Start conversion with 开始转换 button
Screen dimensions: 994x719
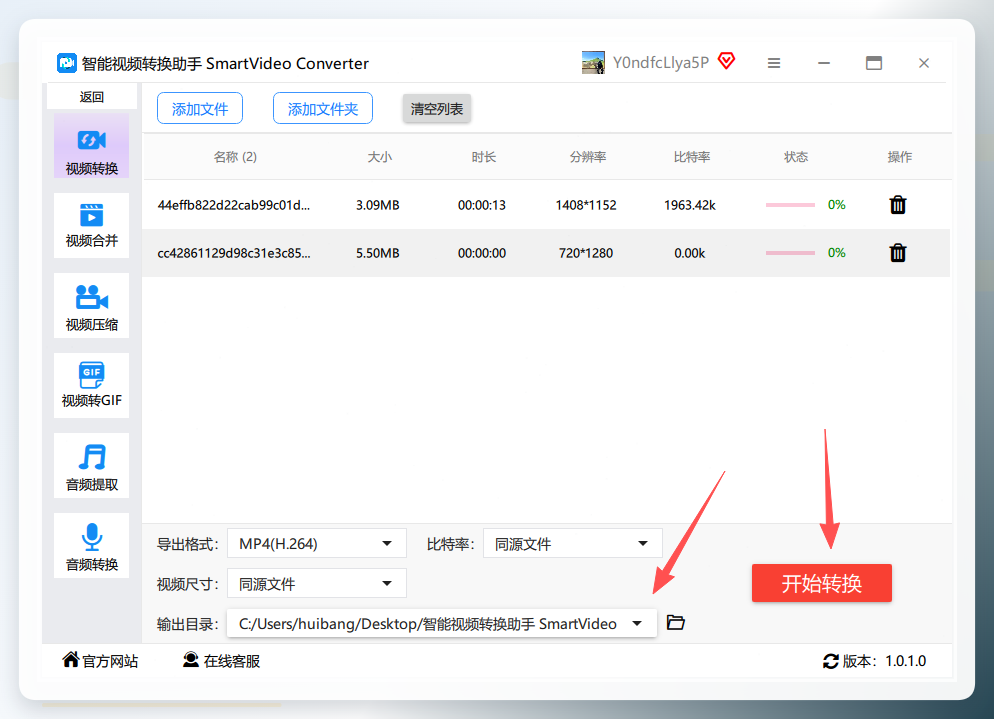pyautogui.click(x=822, y=583)
